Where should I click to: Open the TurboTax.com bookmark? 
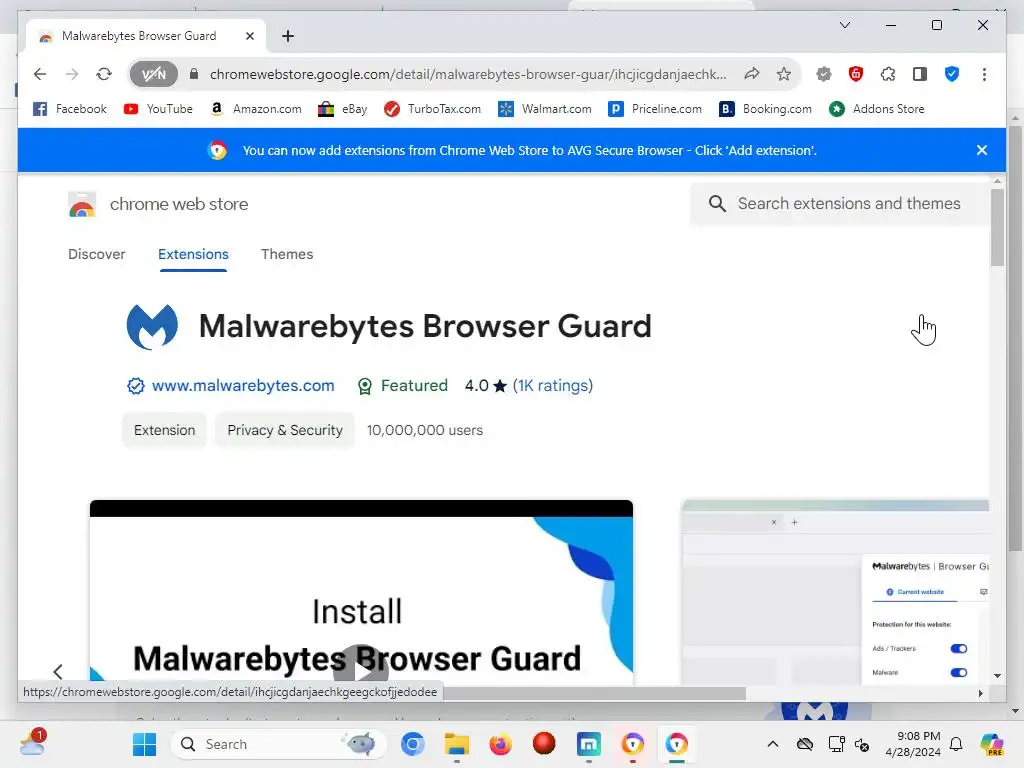(x=432, y=109)
